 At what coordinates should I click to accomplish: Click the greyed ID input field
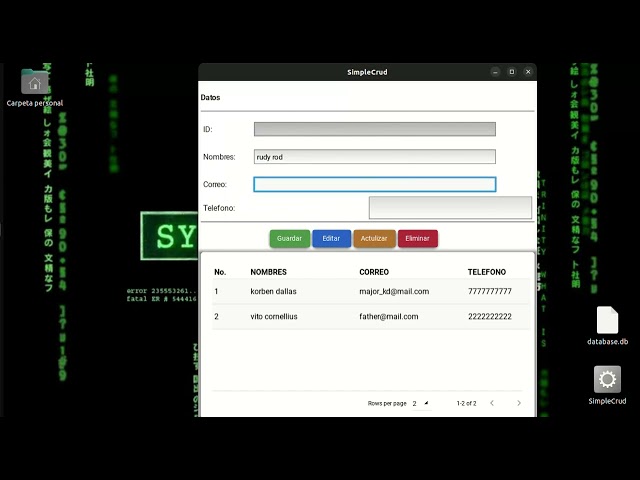coord(375,129)
